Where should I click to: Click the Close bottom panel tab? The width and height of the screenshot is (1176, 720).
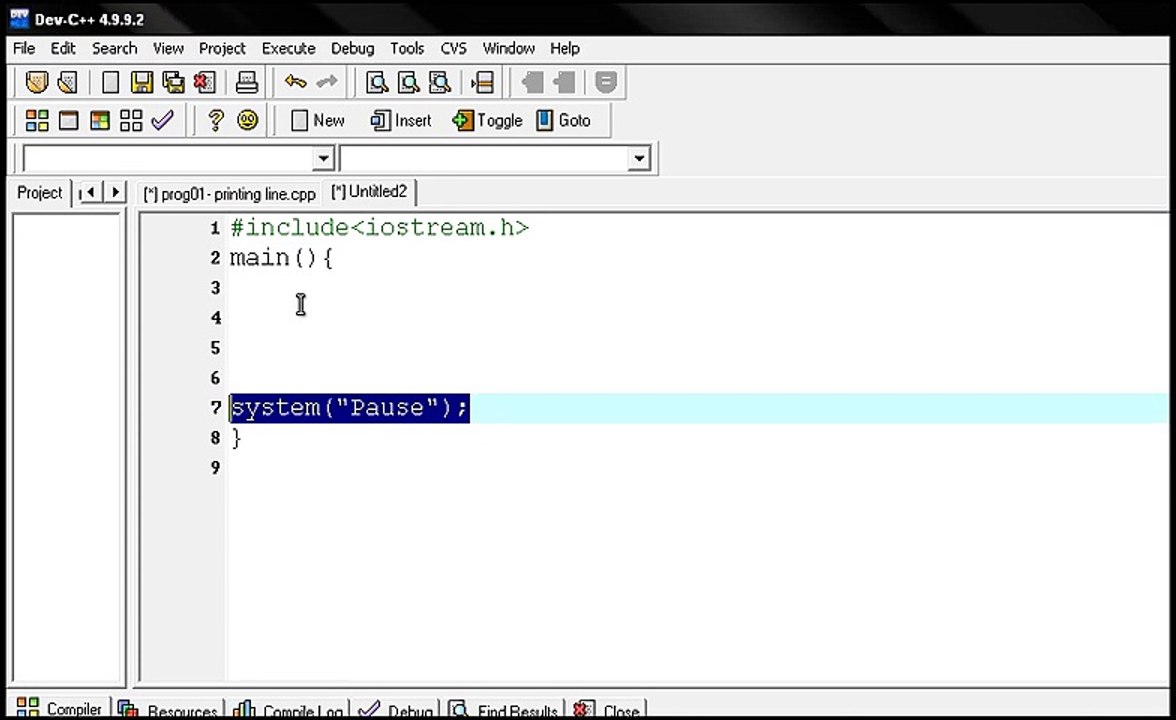click(607, 710)
